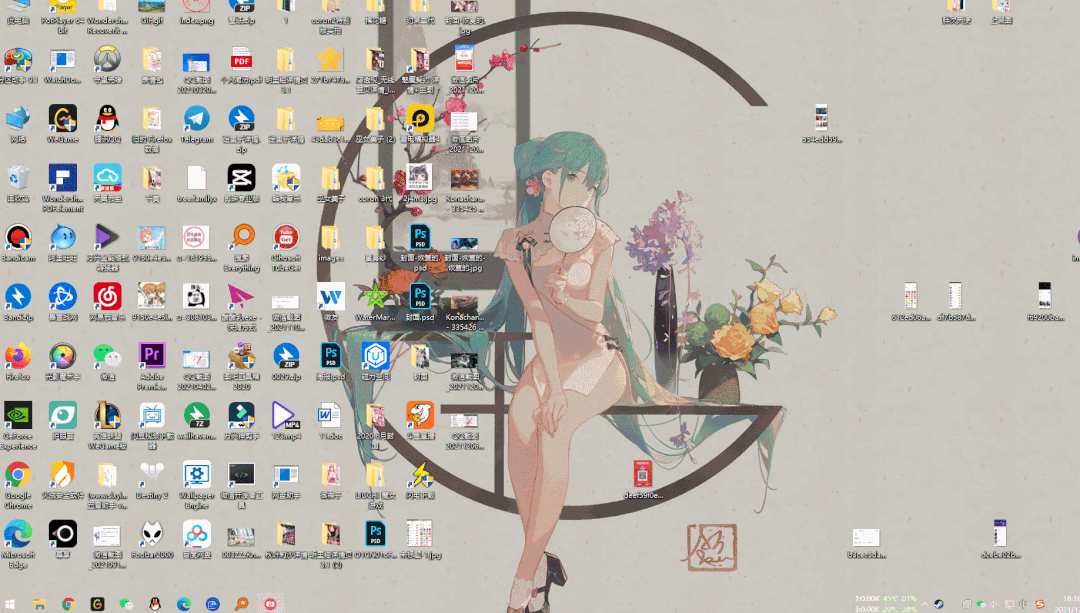Screen dimensions: 1080x613
Task: Open the Telegram desktop shortcut
Action: [x=196, y=124]
